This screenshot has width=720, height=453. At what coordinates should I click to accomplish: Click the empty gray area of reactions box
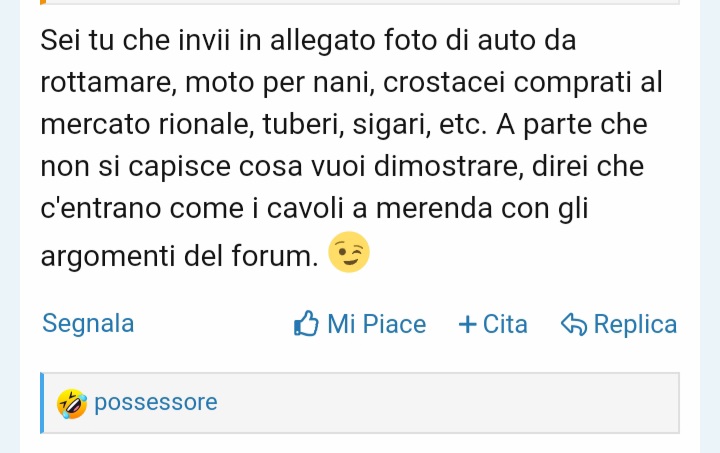(x=448, y=403)
